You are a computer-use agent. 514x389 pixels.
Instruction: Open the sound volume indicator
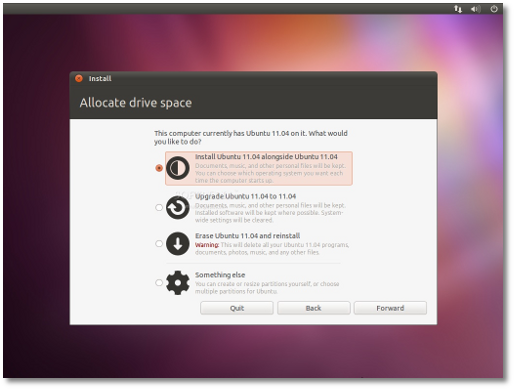[x=475, y=9]
